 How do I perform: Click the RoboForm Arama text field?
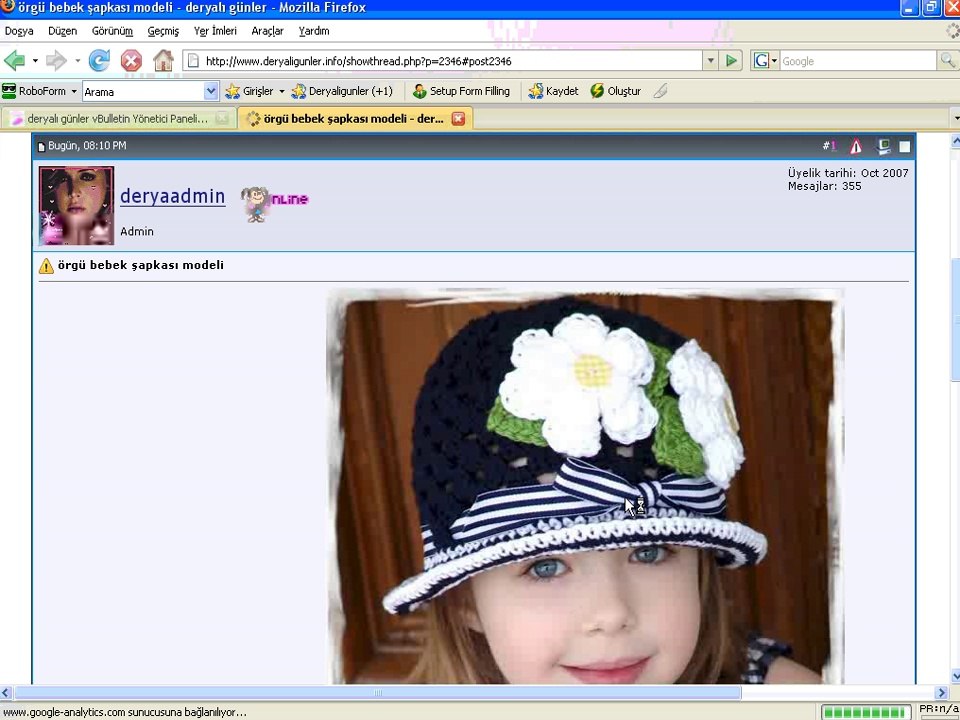143,91
